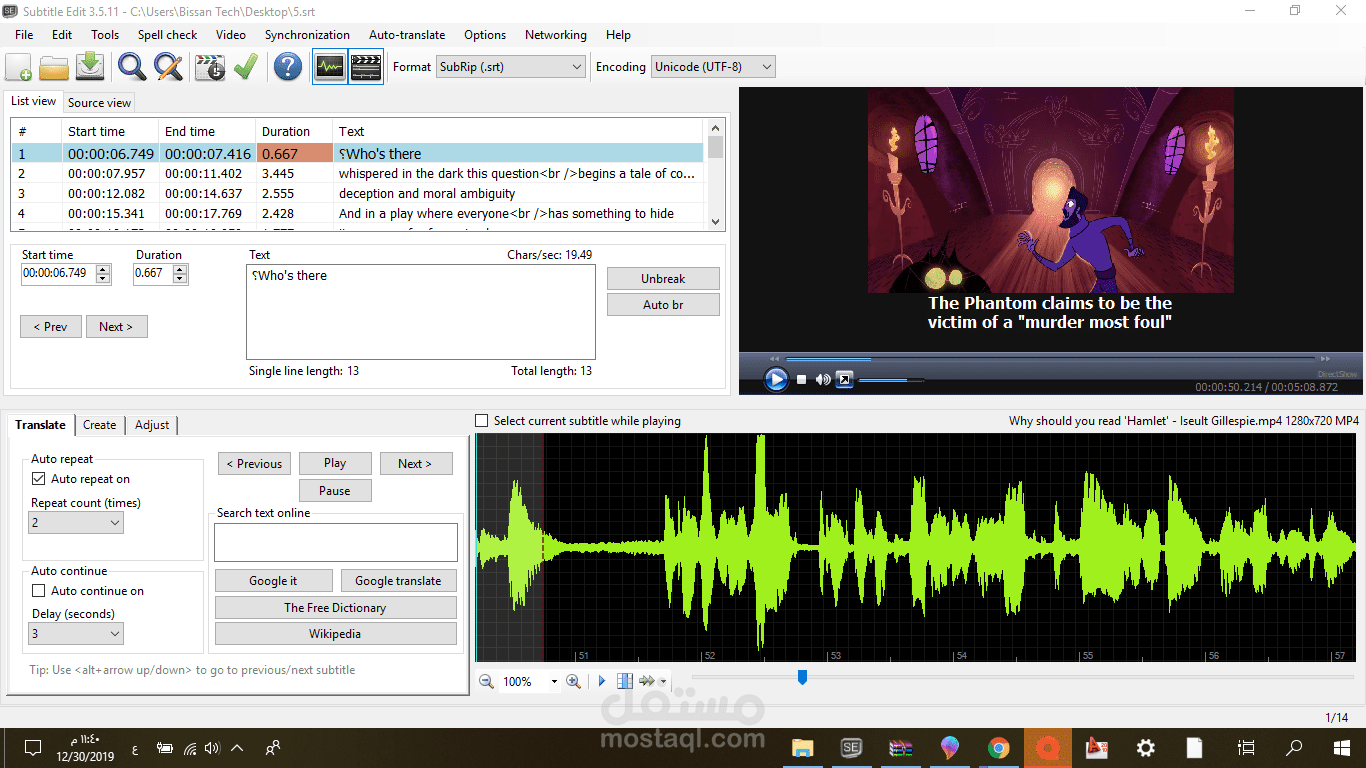This screenshot has width=1366, height=768.
Task: Open the Find magnifier tool
Action: pos(132,67)
